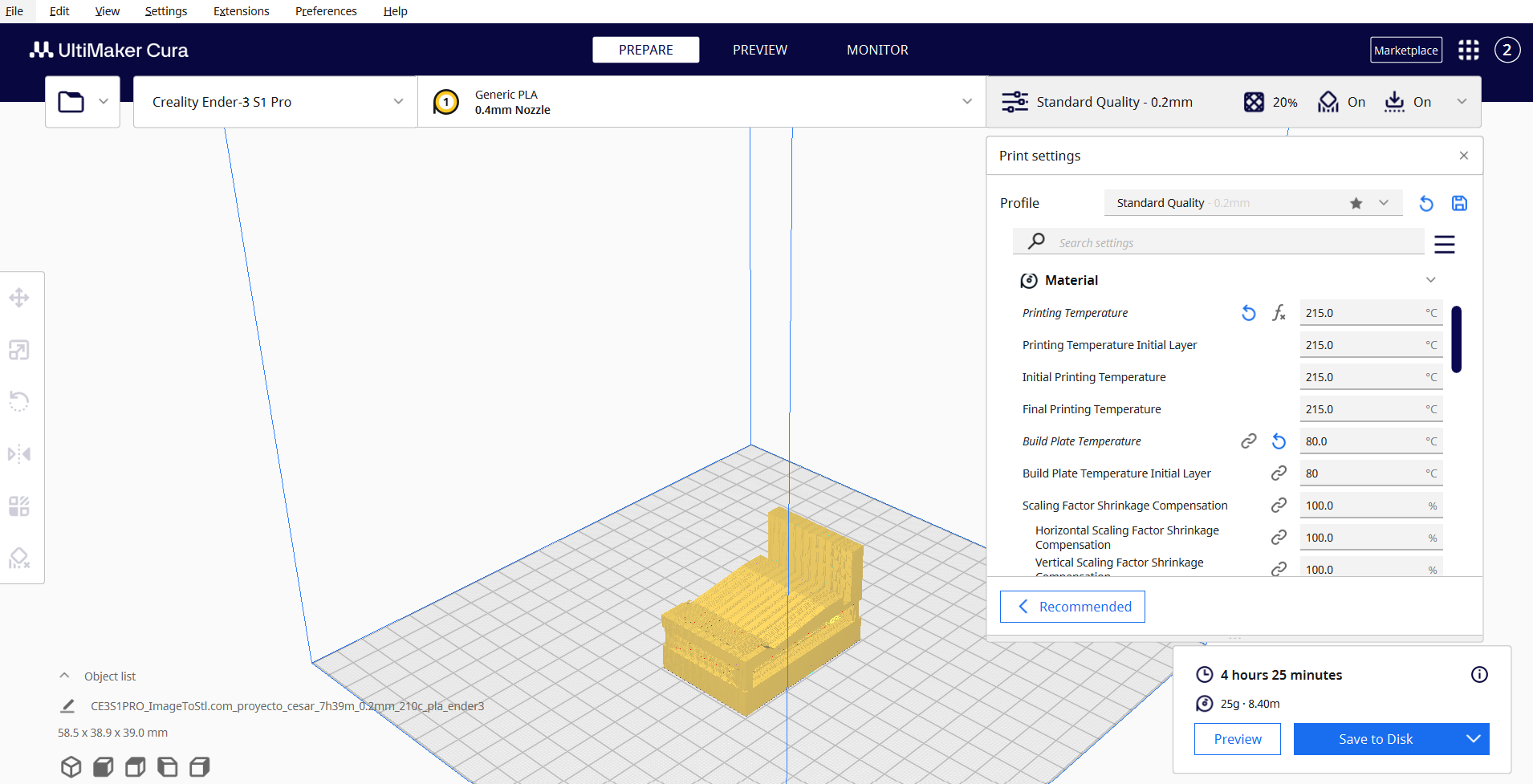Close the Print settings panel
This screenshot has height=784, width=1533.
(x=1464, y=156)
